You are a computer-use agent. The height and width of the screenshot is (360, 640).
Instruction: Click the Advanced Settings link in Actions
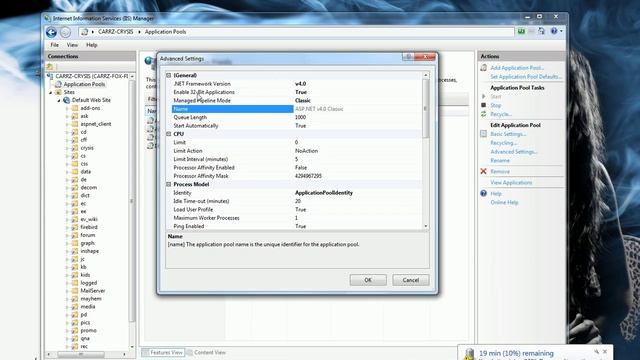tap(514, 152)
